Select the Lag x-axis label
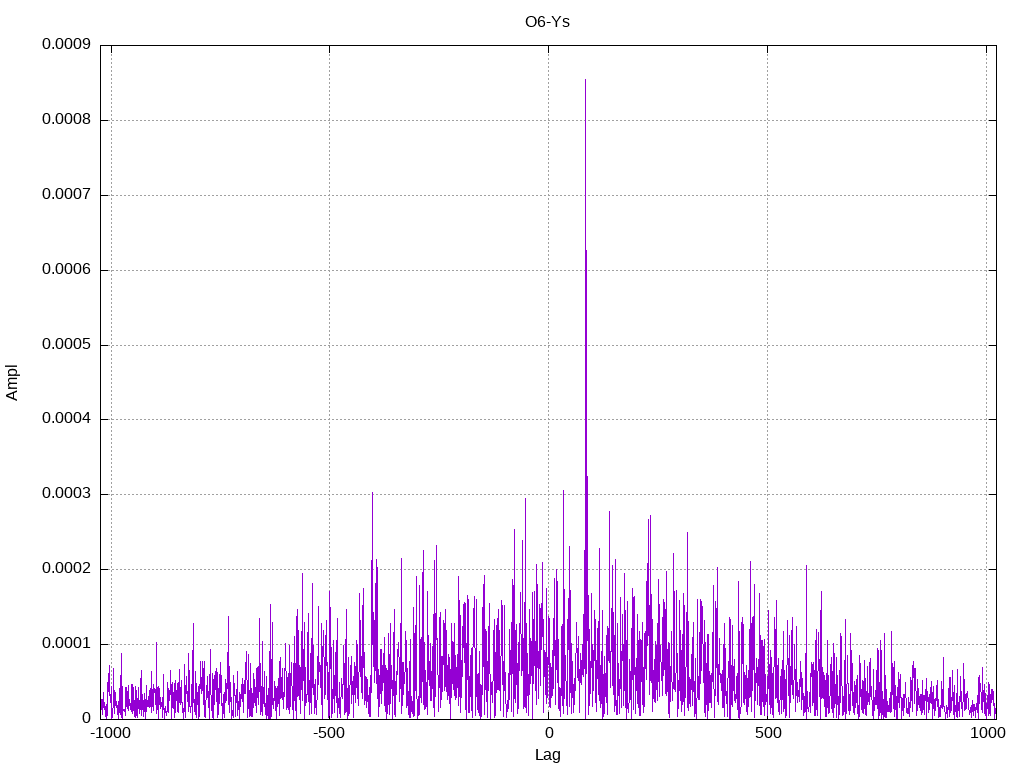The image size is (1024, 768). (547, 755)
